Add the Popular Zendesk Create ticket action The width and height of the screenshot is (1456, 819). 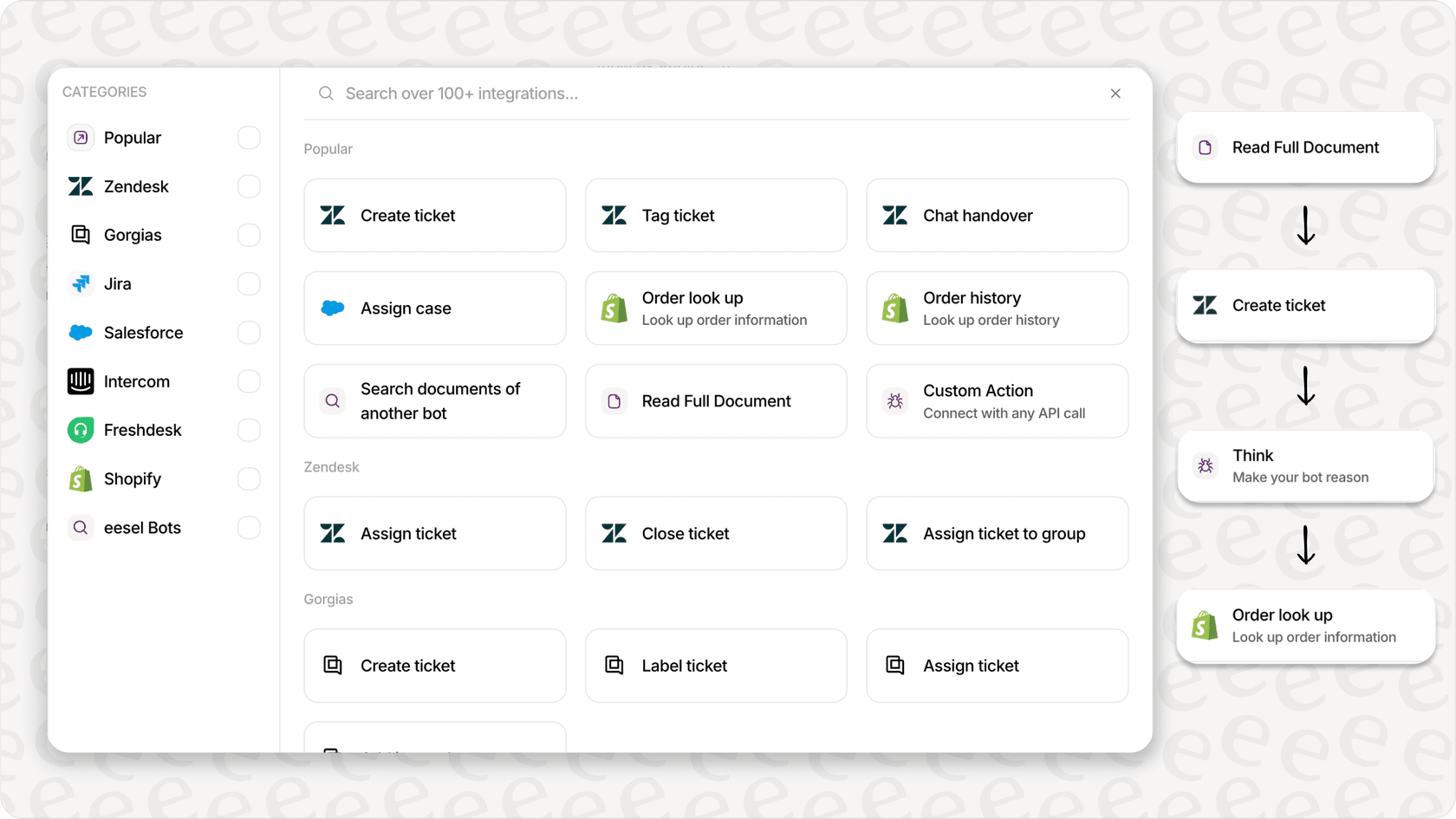(435, 216)
